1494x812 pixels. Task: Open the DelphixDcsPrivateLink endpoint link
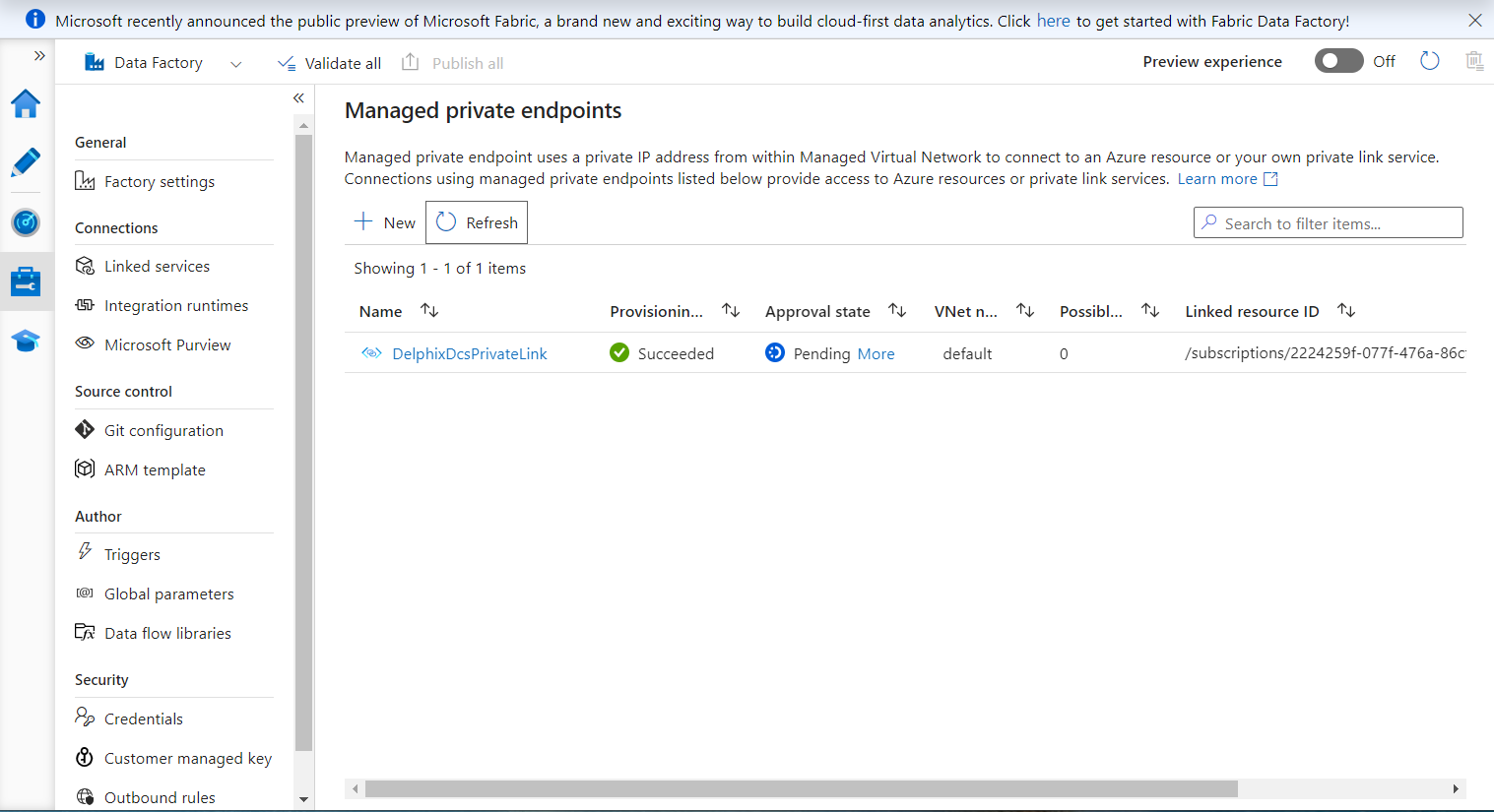pyautogui.click(x=469, y=354)
